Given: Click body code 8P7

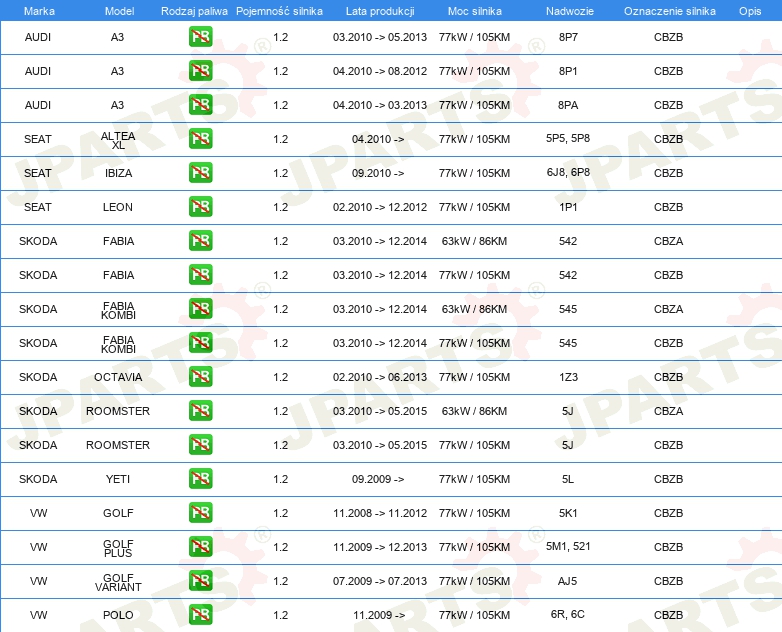Looking at the screenshot, I should point(568,37).
